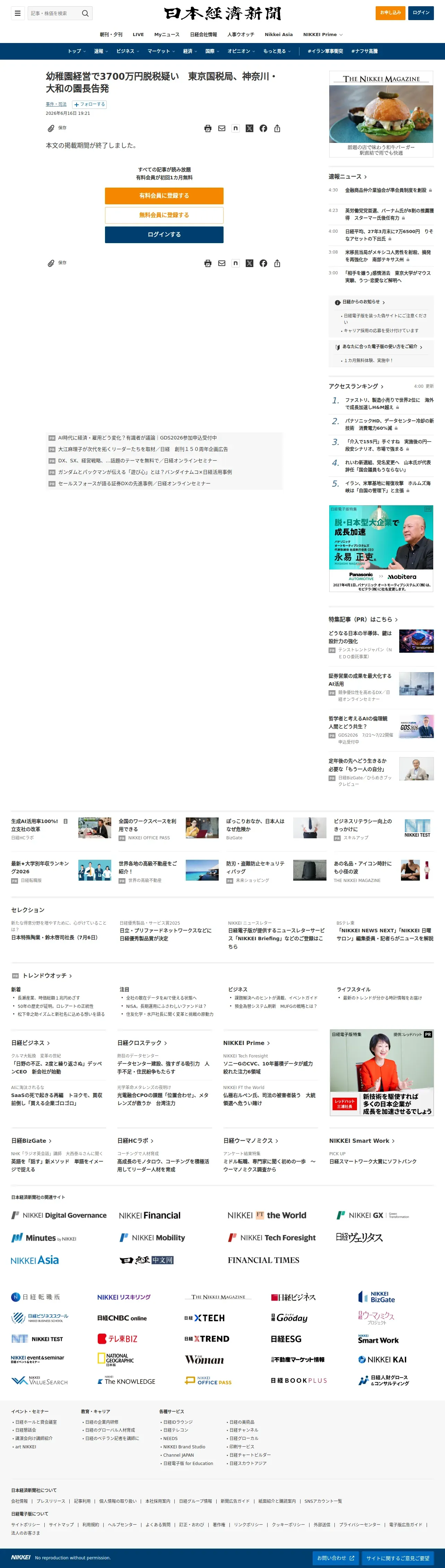Image resolution: width=445 pixels, height=1568 pixels.
Task: Click the upload-share icon above the expired-article notice
Action: 277,128
